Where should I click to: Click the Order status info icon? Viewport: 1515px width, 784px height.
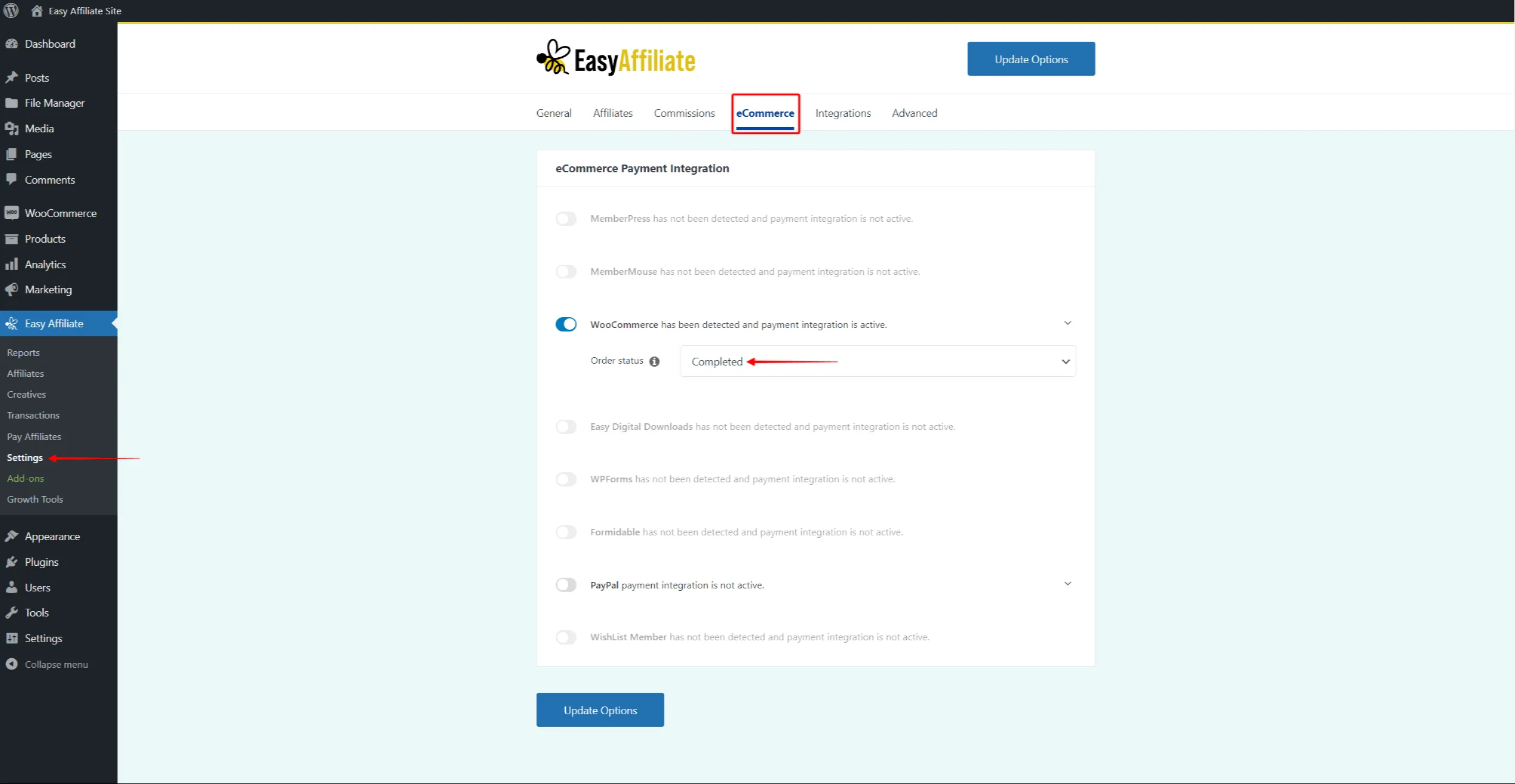(654, 361)
